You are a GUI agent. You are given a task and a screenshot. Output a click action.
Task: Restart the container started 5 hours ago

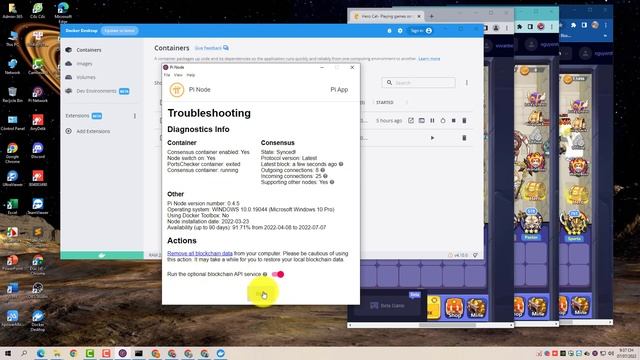coord(443,120)
